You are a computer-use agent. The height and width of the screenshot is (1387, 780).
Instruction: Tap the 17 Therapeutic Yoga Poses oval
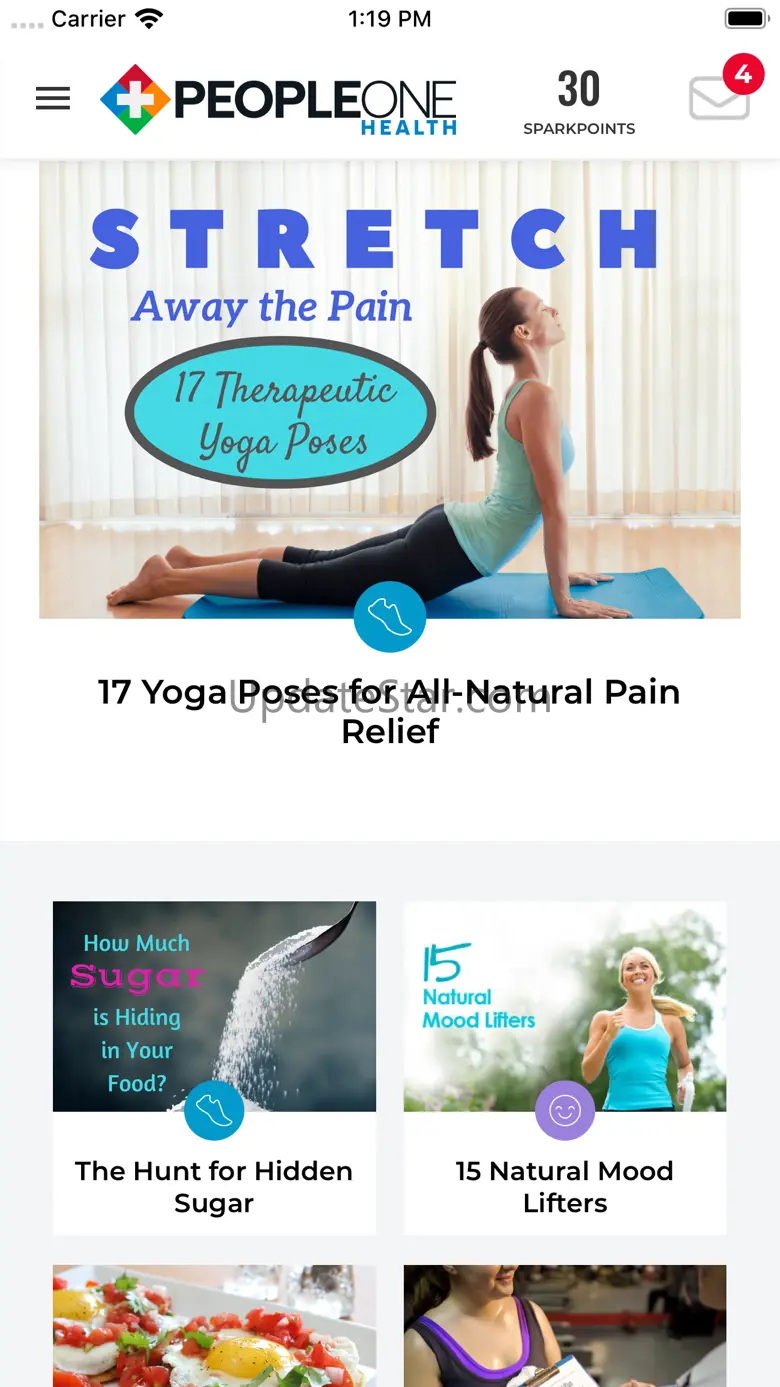[x=280, y=412]
